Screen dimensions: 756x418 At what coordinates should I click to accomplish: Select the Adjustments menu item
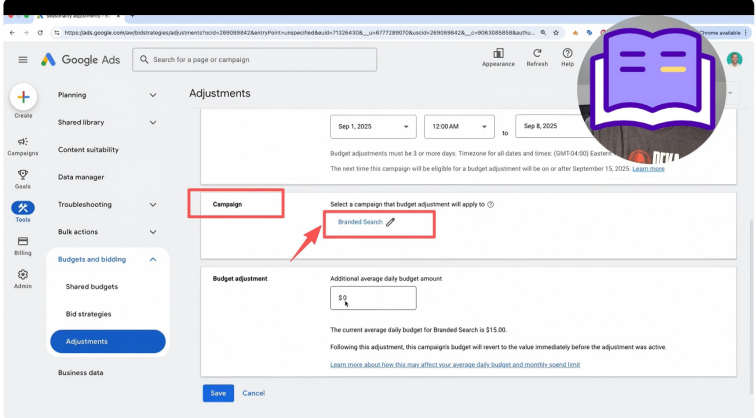coord(108,341)
